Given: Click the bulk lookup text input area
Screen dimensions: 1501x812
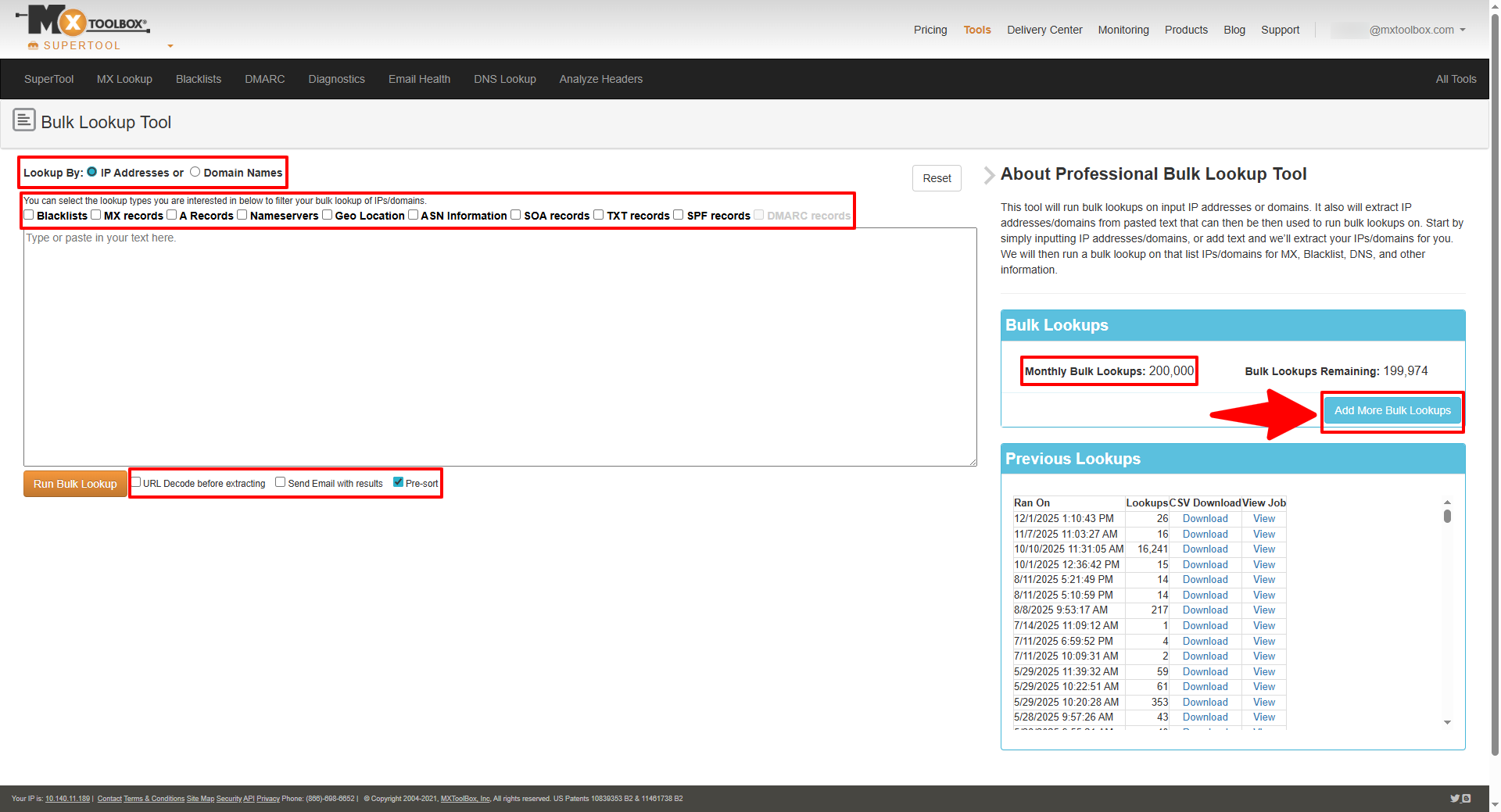Looking at the screenshot, I should click(x=500, y=346).
